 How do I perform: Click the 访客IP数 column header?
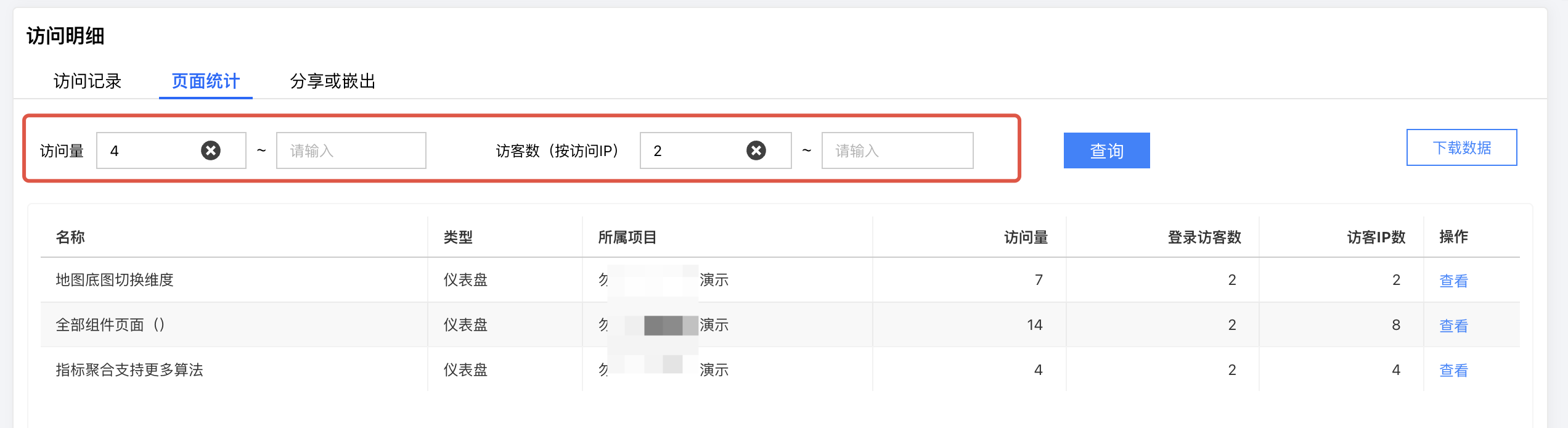(x=1376, y=237)
